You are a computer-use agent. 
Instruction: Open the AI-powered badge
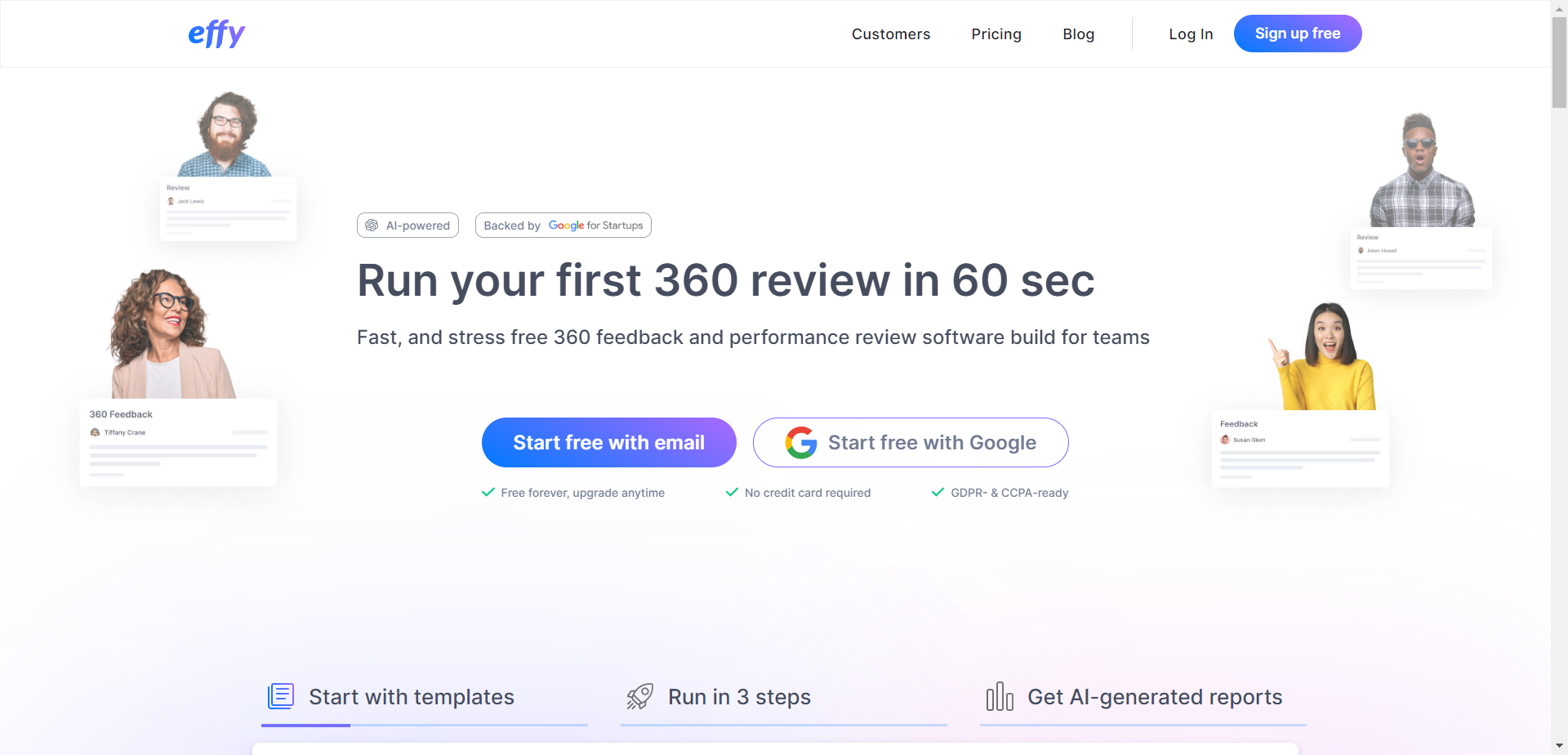pos(408,225)
